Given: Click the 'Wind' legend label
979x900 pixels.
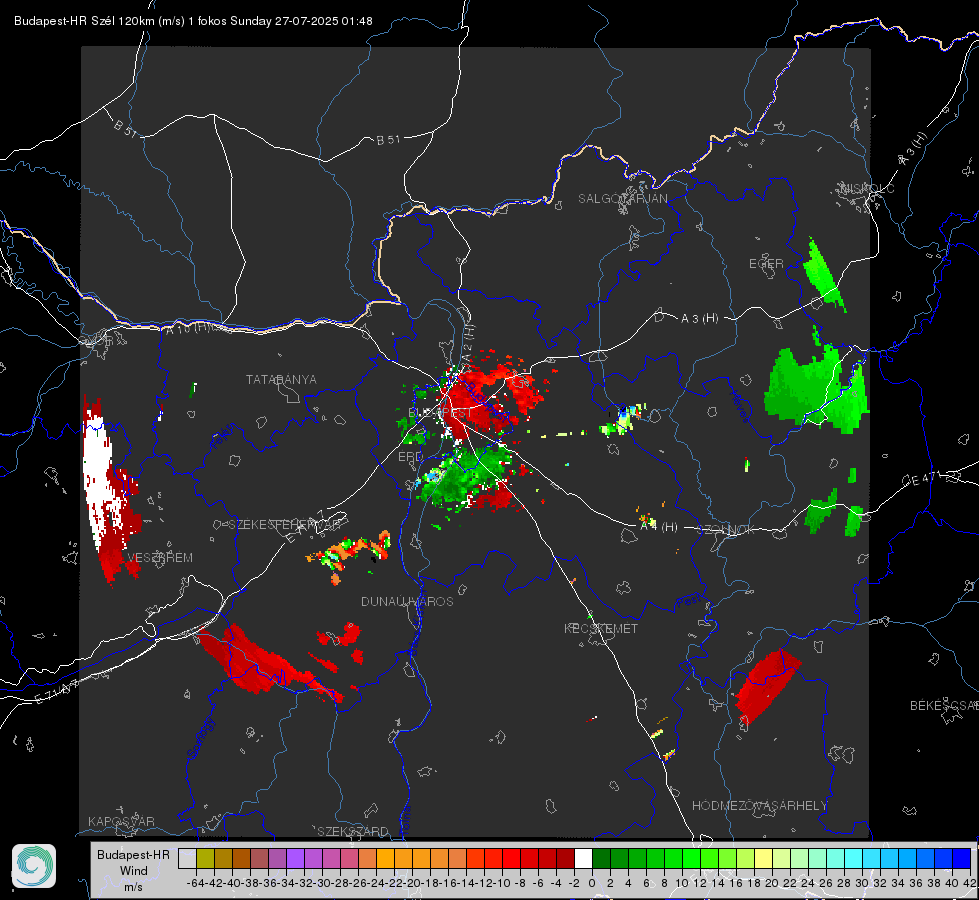Looking at the screenshot, I should 134,871.
